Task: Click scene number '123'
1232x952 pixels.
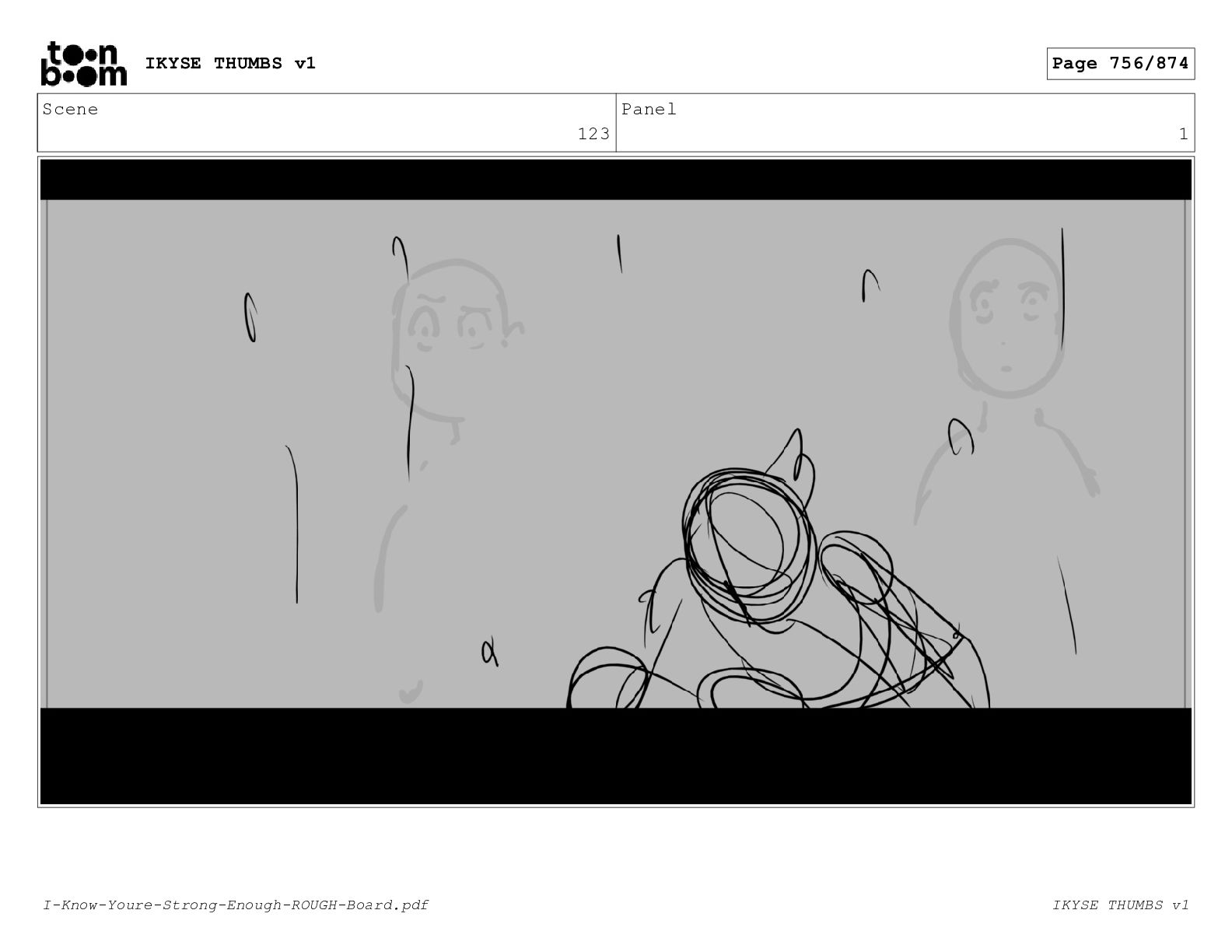Action: 593,134
